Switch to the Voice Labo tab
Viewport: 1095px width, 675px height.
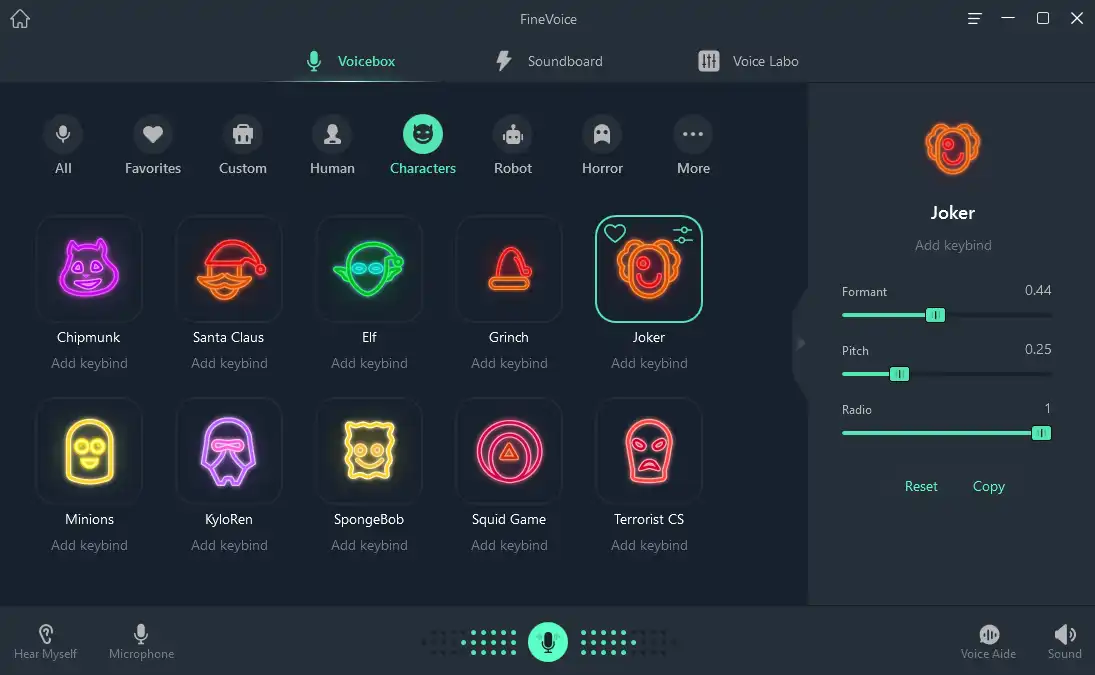click(748, 61)
